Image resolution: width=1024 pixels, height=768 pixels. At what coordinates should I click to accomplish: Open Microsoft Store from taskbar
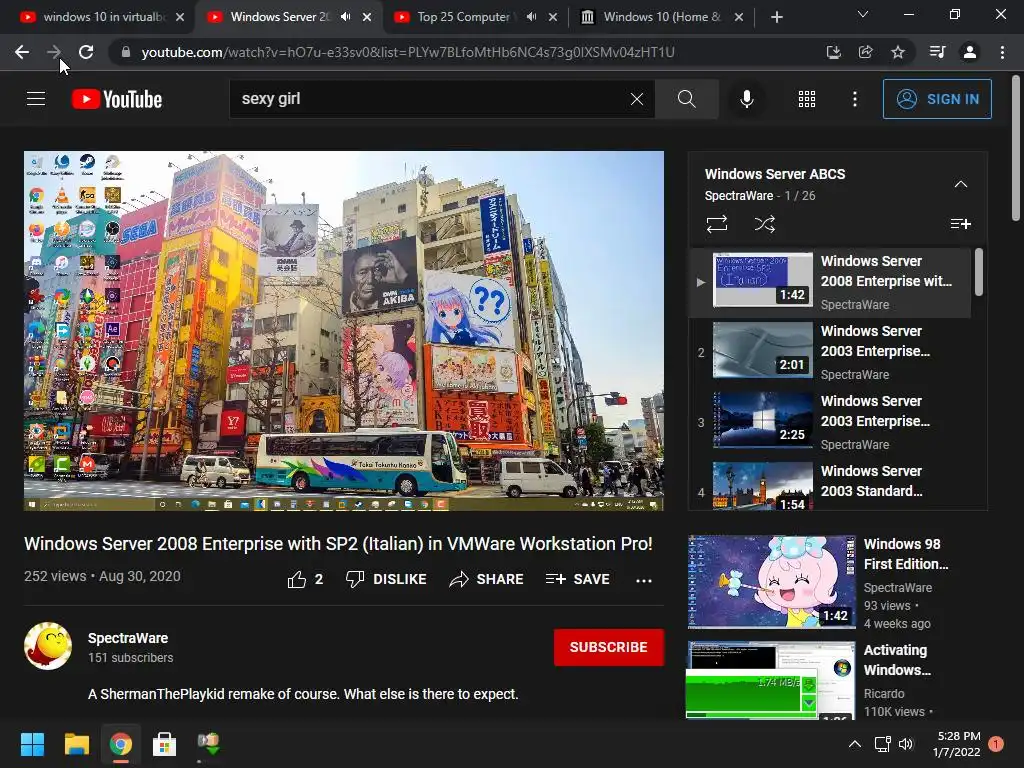pyautogui.click(x=164, y=744)
